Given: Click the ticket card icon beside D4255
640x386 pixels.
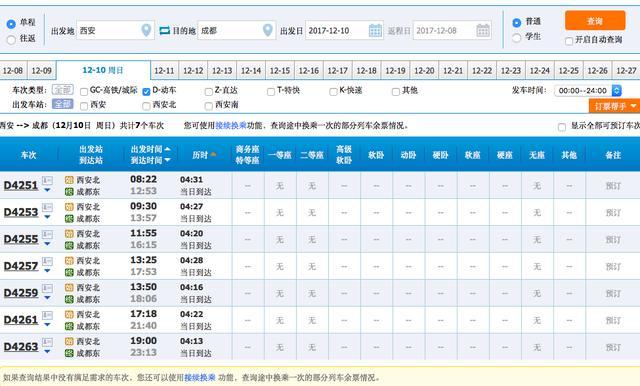Looking at the screenshot, I should (47, 234).
